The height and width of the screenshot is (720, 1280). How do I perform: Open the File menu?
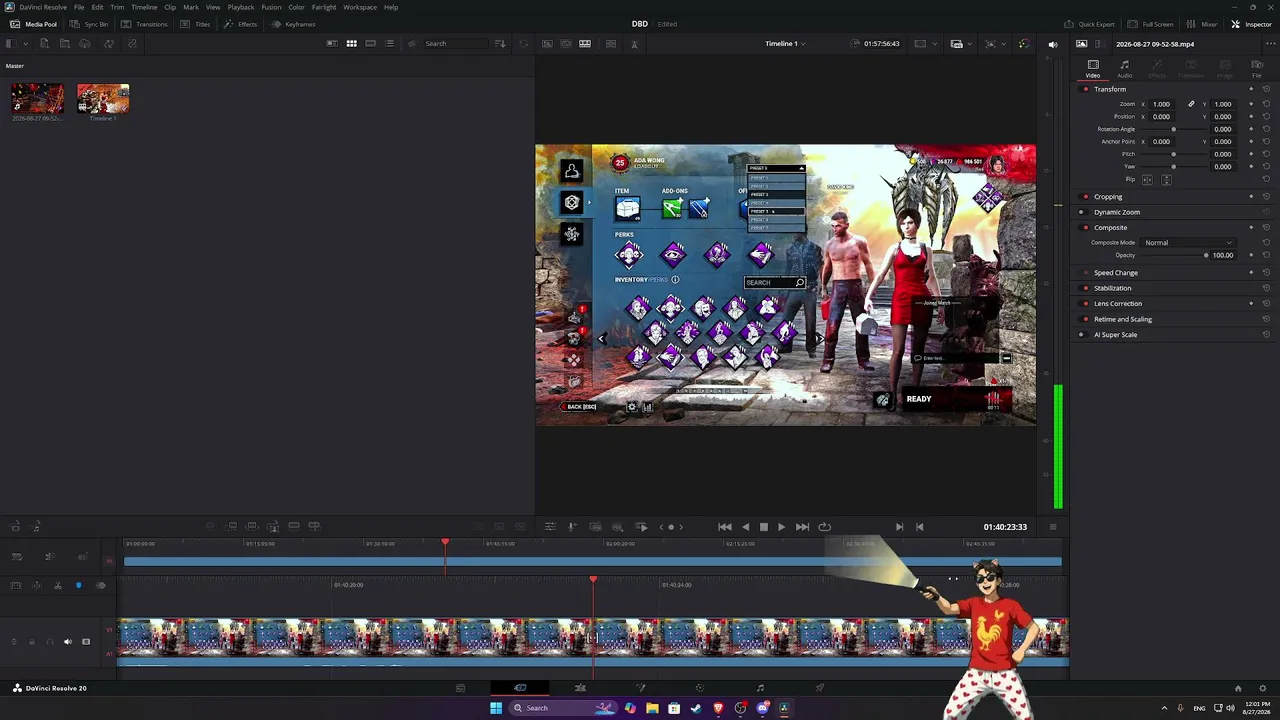[79, 7]
